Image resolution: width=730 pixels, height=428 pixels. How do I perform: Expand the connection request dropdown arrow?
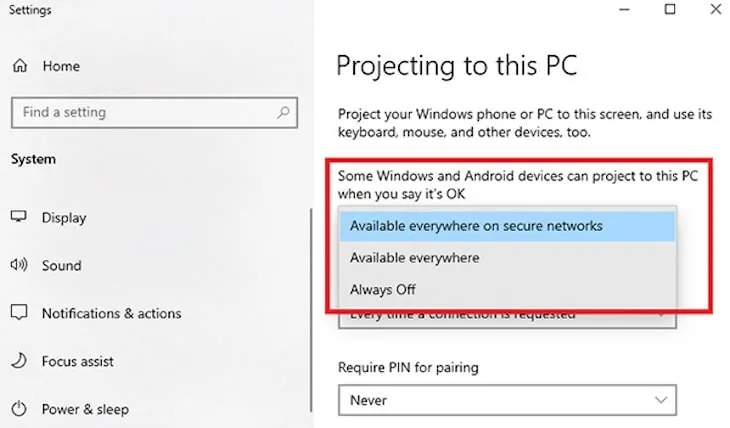tap(660, 315)
